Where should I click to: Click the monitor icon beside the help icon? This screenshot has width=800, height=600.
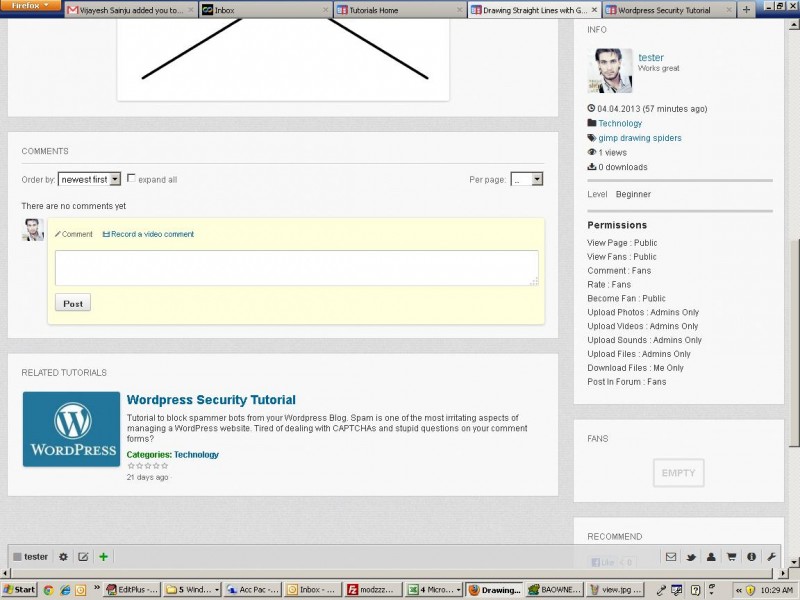(x=677, y=590)
